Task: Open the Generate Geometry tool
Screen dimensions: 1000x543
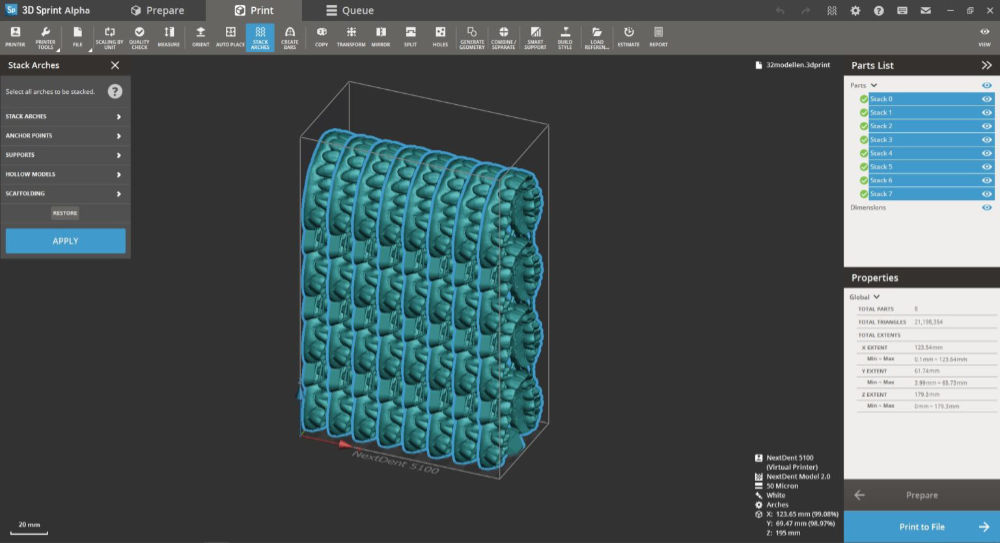Action: [x=472, y=37]
